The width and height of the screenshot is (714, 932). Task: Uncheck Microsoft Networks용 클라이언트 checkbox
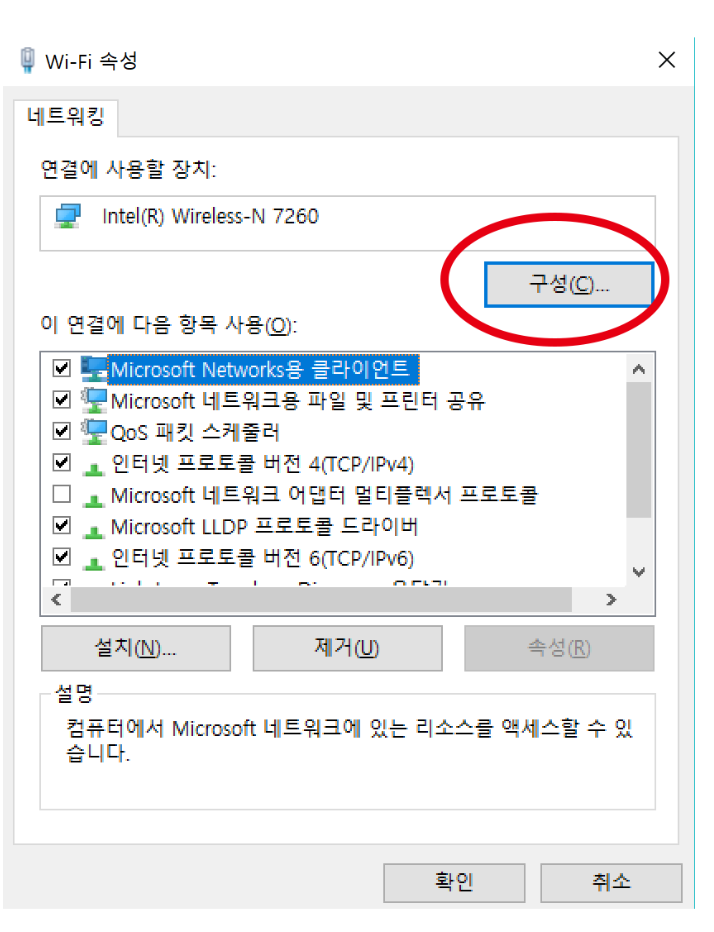point(62,368)
